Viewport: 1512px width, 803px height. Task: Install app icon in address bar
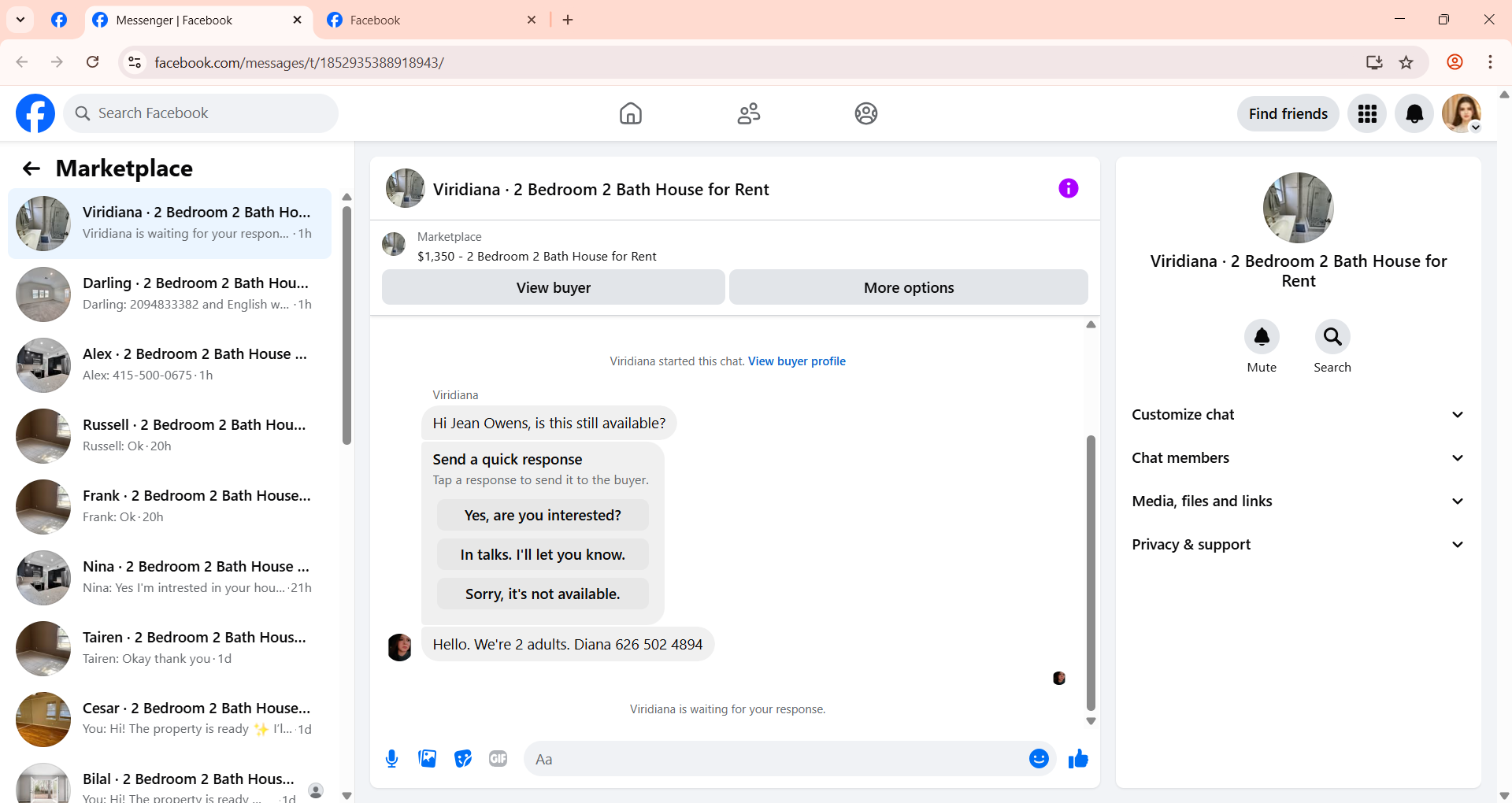(1374, 62)
